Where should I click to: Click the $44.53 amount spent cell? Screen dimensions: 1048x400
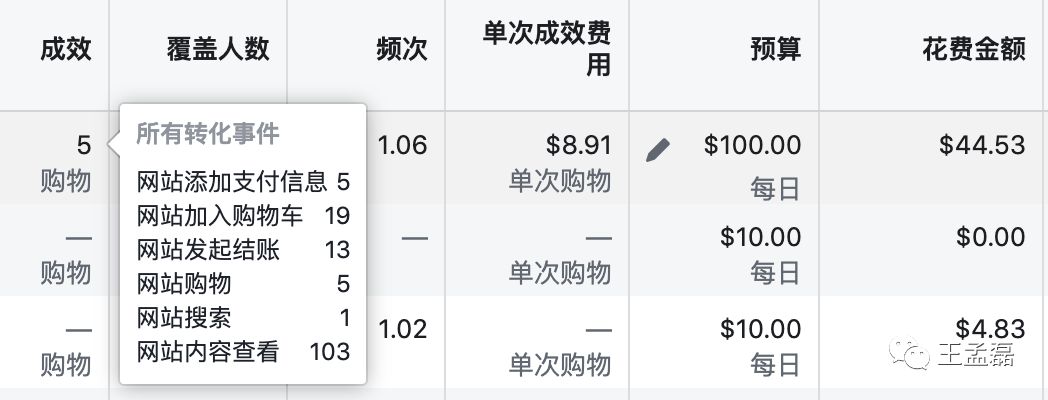click(x=982, y=145)
